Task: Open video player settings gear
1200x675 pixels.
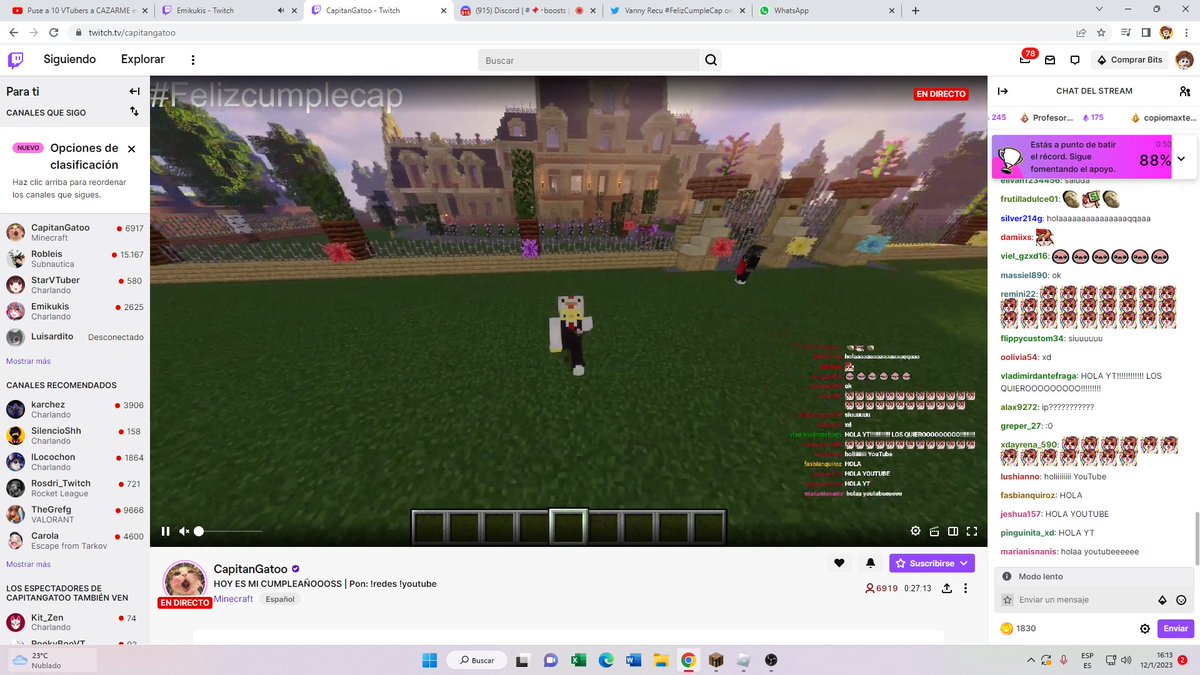Action: [x=915, y=531]
